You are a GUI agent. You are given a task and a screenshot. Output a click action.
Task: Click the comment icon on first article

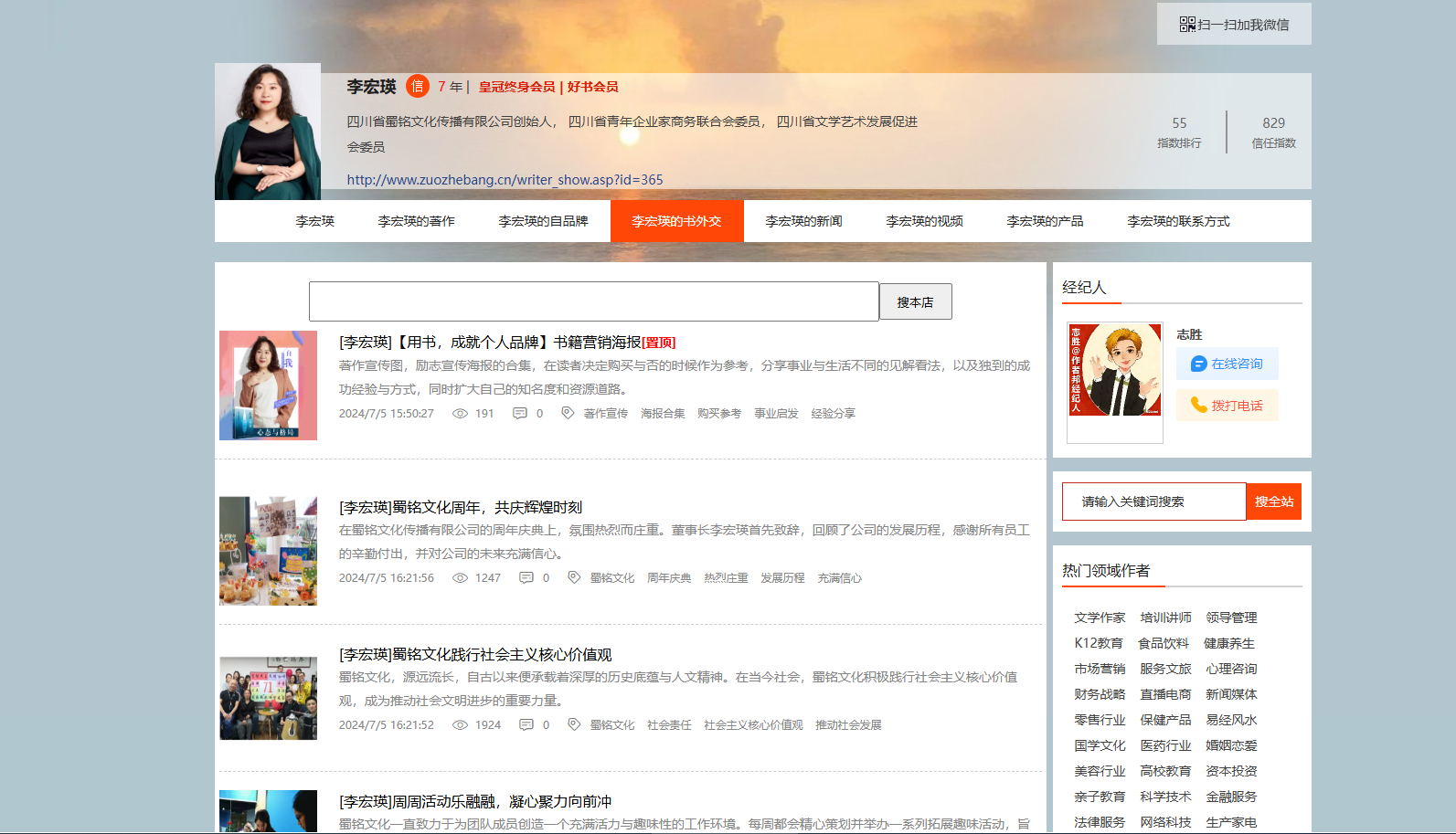coord(520,414)
